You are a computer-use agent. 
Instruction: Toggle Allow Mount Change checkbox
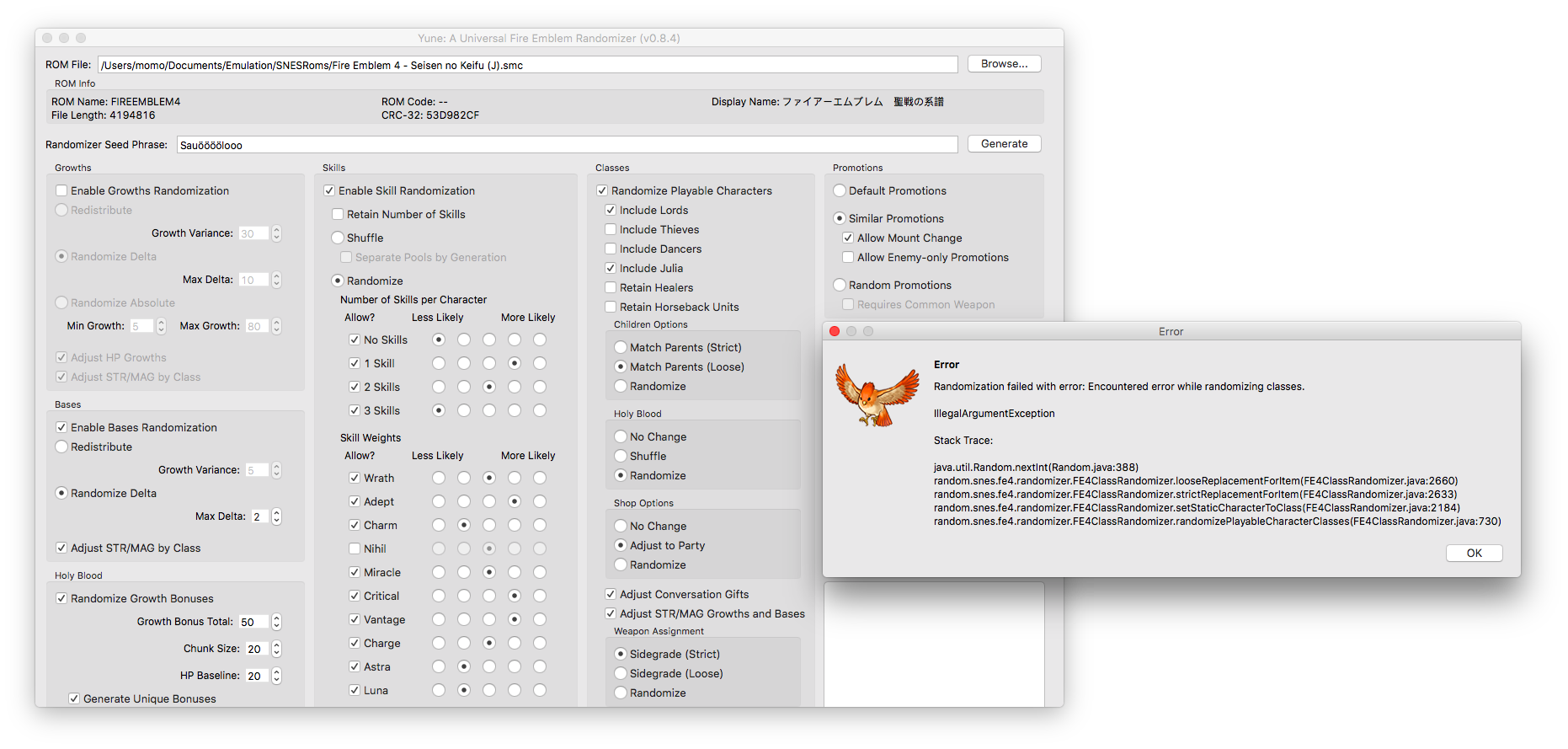pyautogui.click(x=848, y=238)
